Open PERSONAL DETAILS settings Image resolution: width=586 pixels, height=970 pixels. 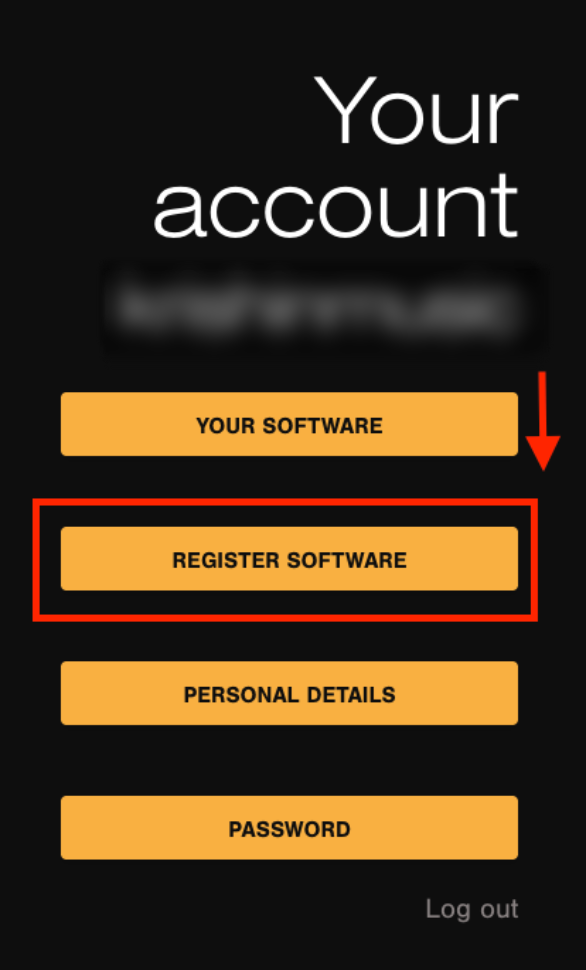pyautogui.click(x=289, y=693)
